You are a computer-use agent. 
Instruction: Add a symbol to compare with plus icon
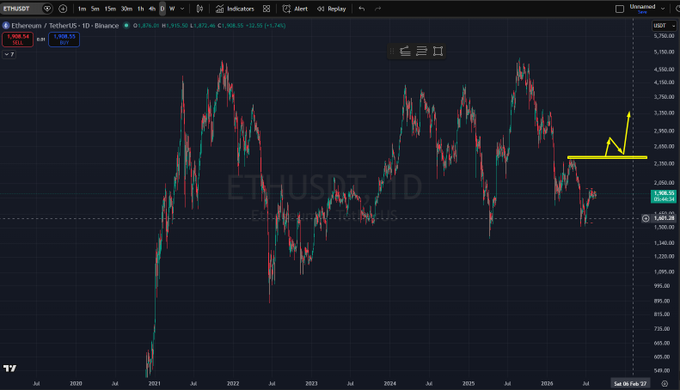pyautogui.click(x=63, y=9)
